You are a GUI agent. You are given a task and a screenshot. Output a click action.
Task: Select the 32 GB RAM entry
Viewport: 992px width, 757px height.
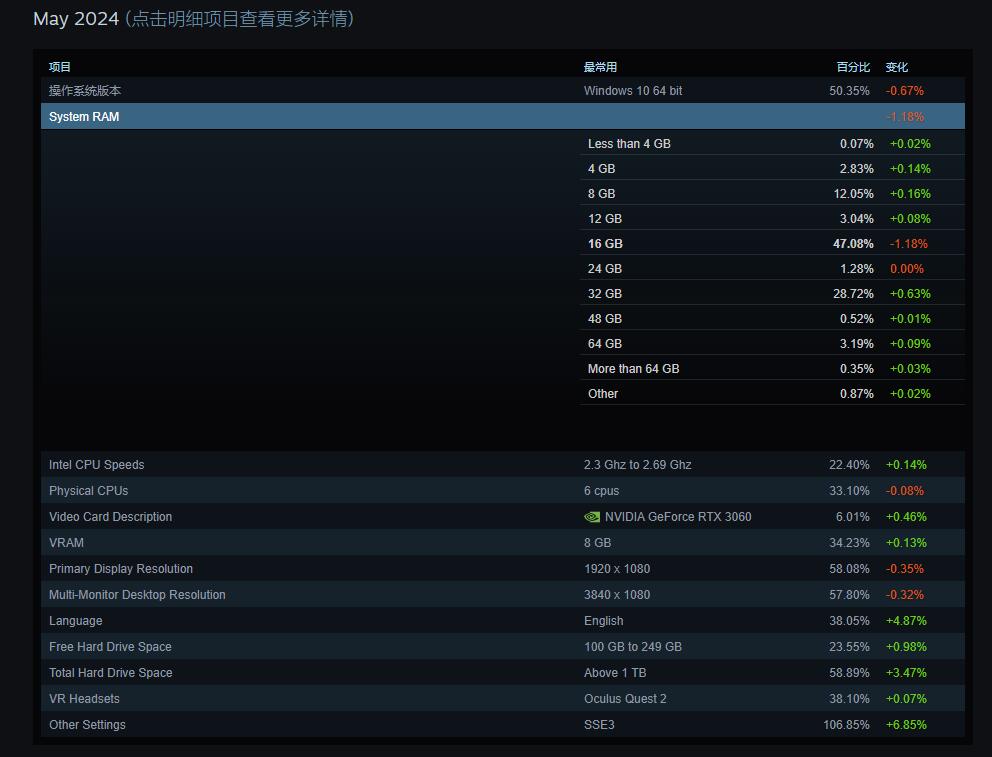click(605, 294)
